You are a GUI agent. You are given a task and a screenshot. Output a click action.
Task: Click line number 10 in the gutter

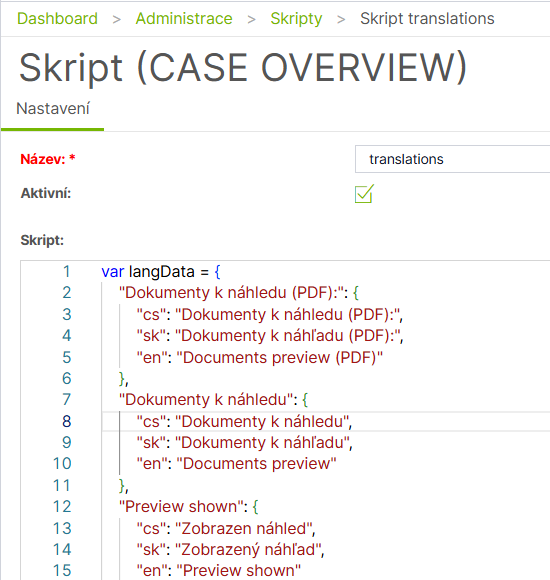point(62,464)
